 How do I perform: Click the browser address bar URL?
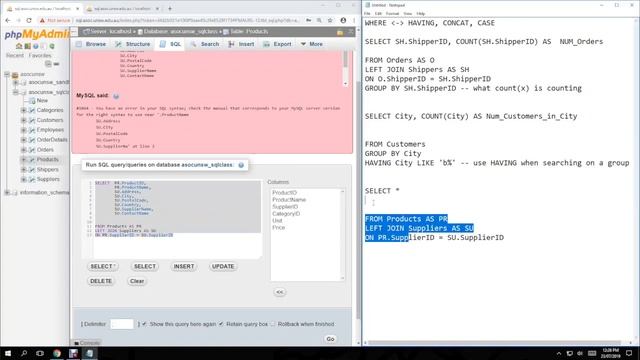click(187, 20)
